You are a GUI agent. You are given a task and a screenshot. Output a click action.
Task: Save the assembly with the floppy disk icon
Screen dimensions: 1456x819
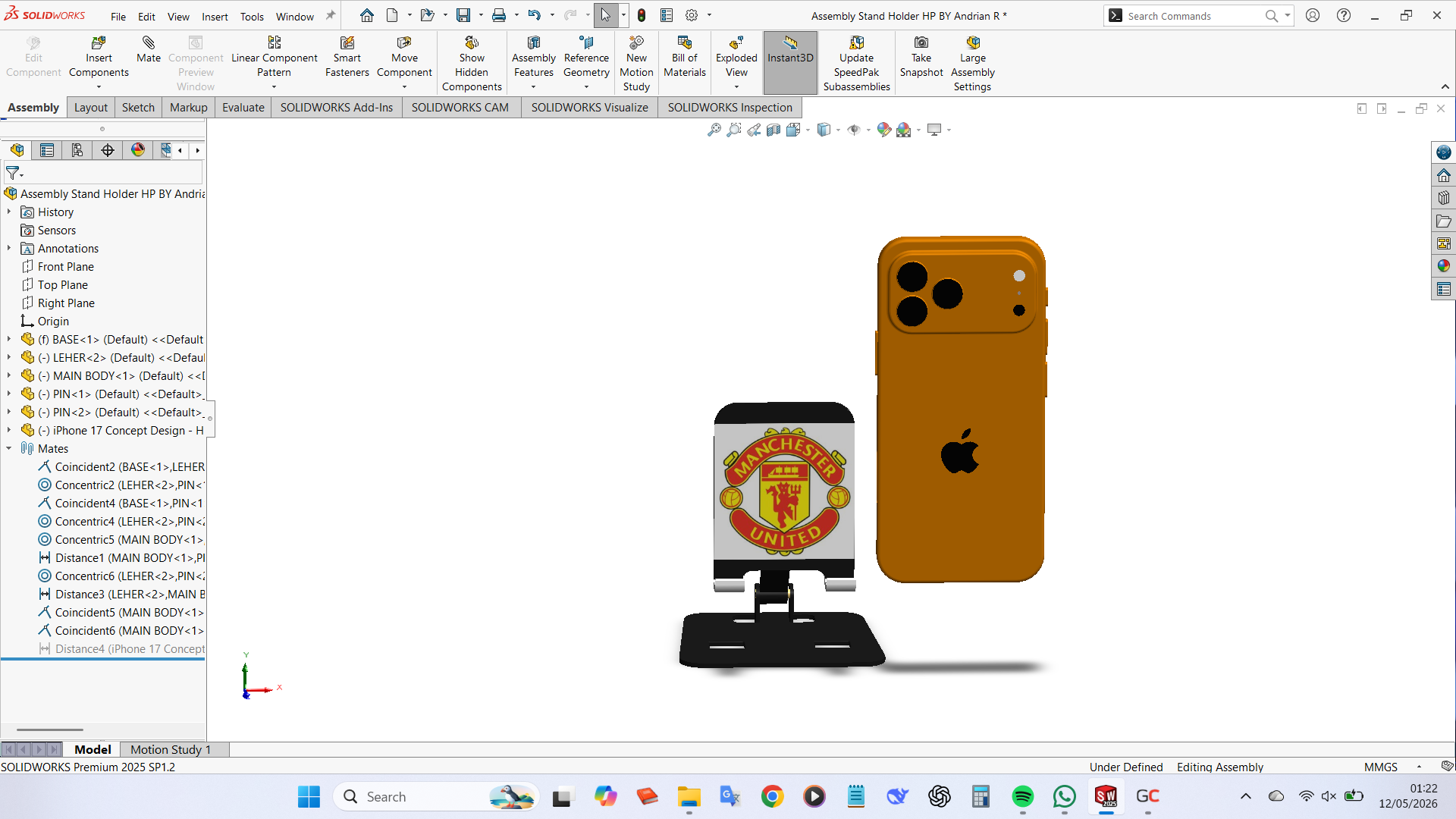point(463,15)
